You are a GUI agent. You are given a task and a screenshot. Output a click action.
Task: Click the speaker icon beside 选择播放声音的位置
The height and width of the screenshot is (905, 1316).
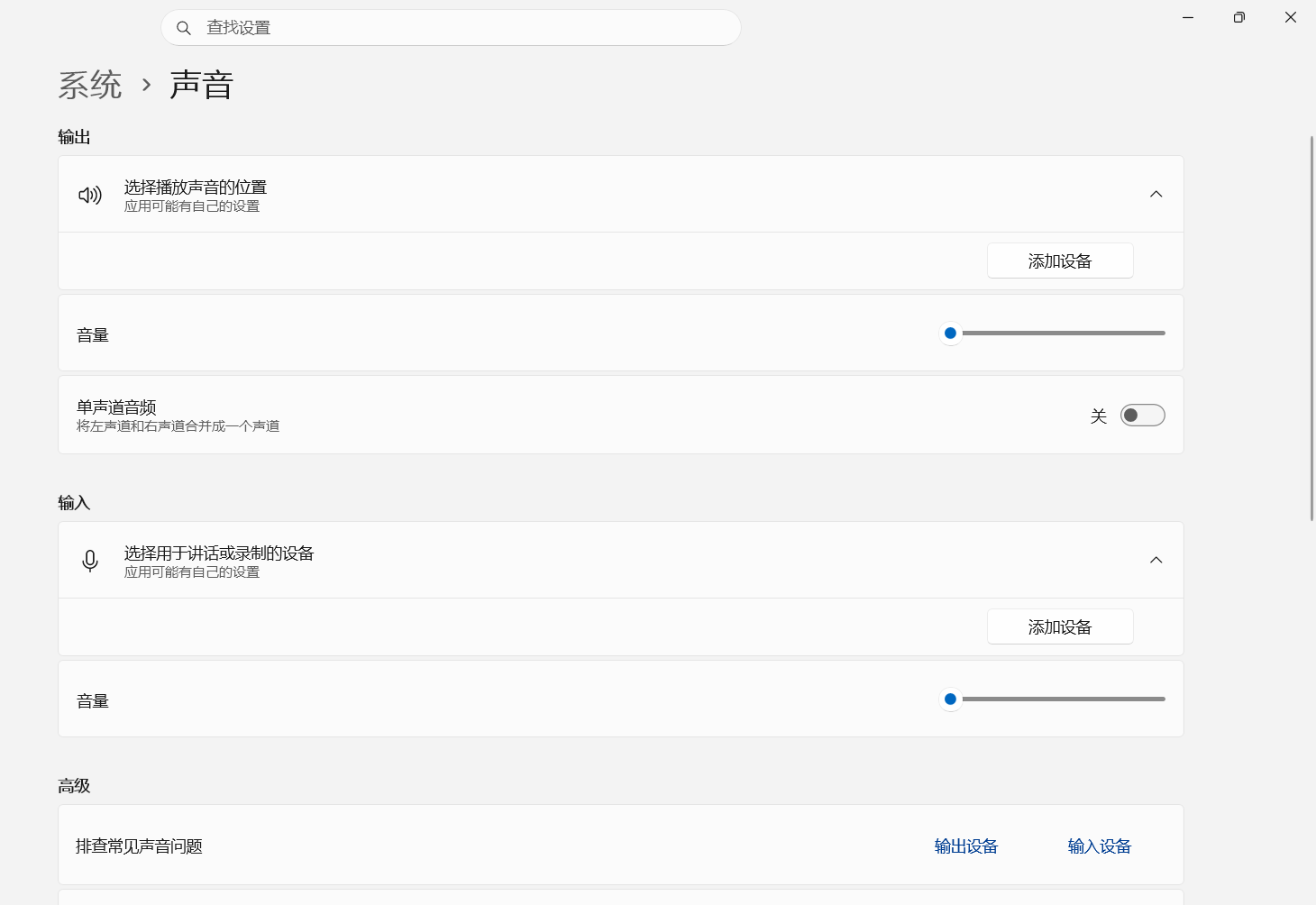click(90, 195)
